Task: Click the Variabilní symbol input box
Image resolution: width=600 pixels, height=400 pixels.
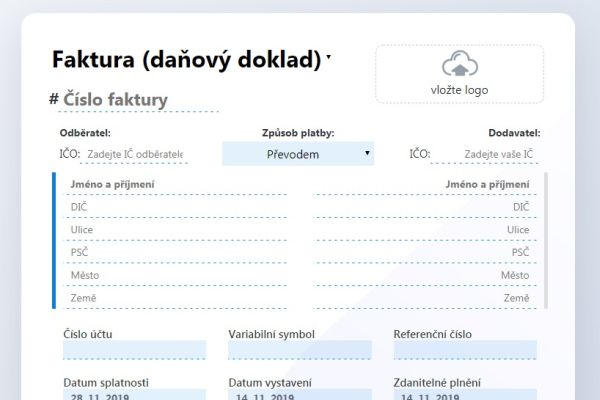Action: click(299, 350)
